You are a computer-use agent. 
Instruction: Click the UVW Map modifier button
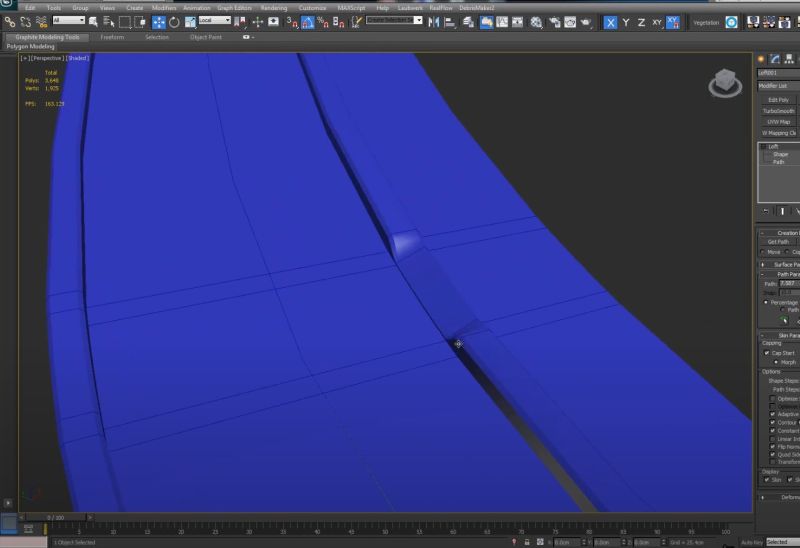(779, 122)
